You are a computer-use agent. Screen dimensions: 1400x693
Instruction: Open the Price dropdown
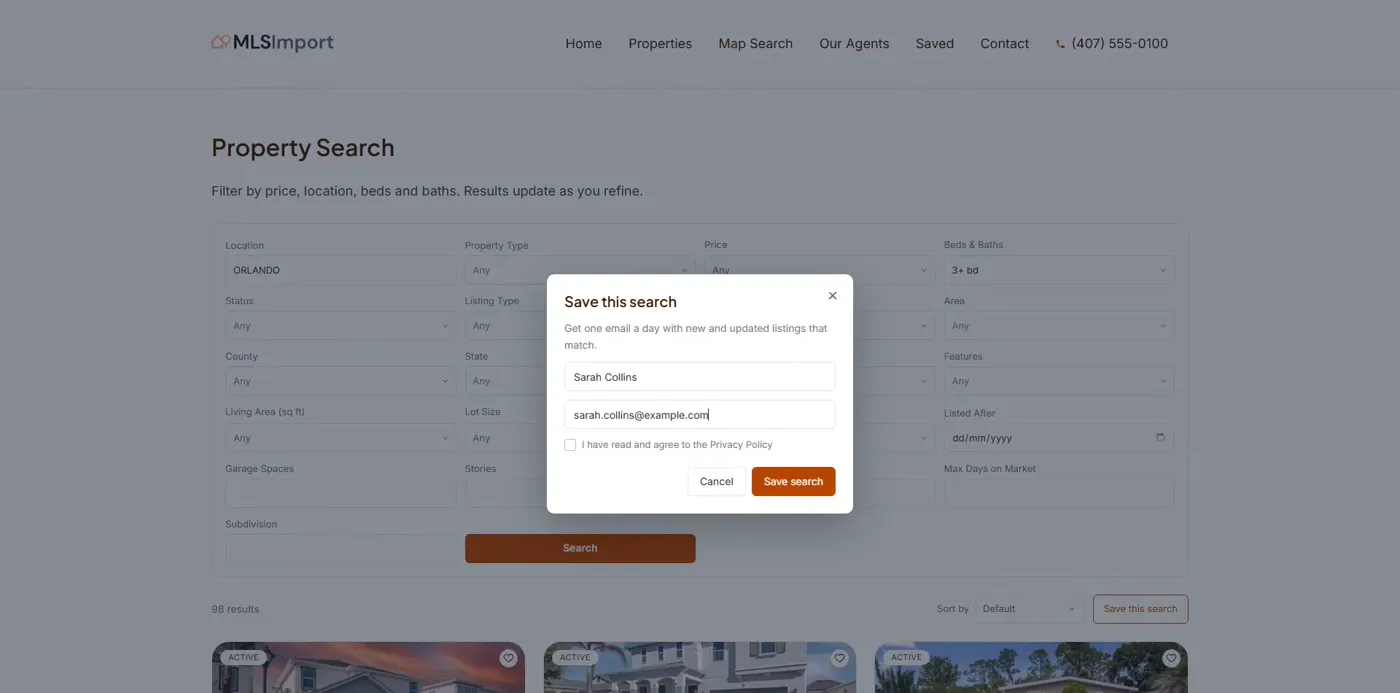pyautogui.click(x=820, y=270)
